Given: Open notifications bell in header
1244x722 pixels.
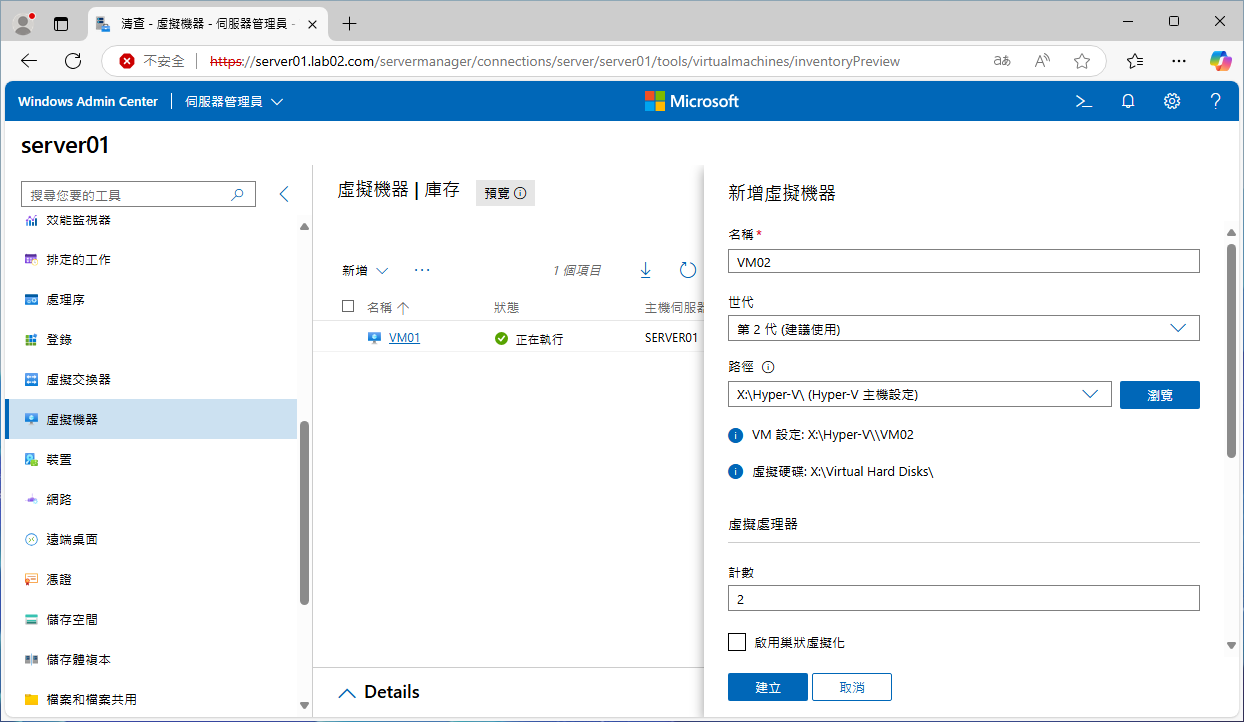Looking at the screenshot, I should pos(1128,101).
